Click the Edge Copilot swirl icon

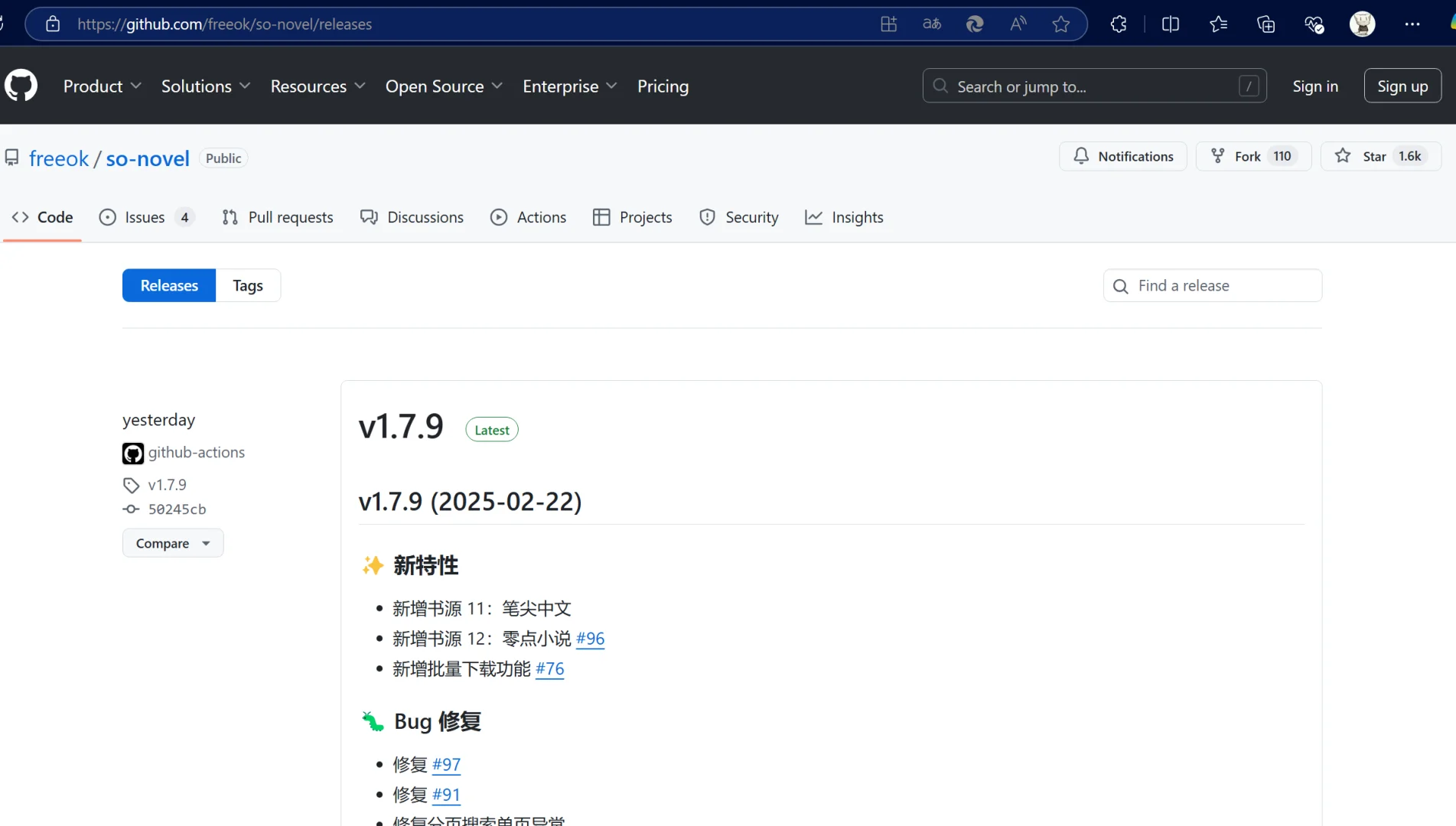[x=975, y=24]
